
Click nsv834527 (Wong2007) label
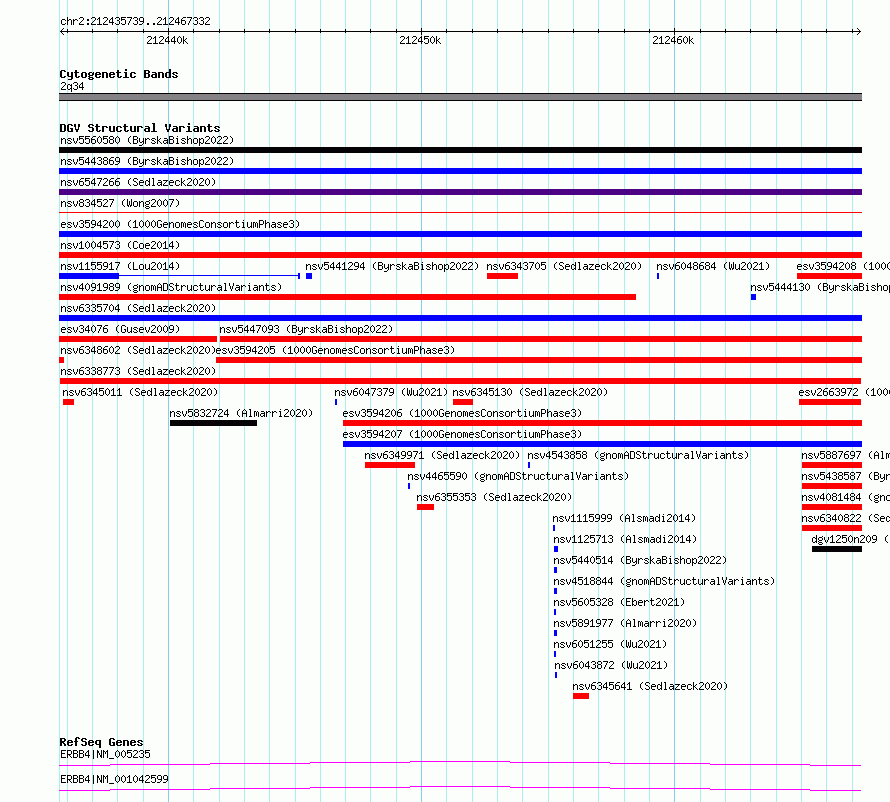pos(120,203)
